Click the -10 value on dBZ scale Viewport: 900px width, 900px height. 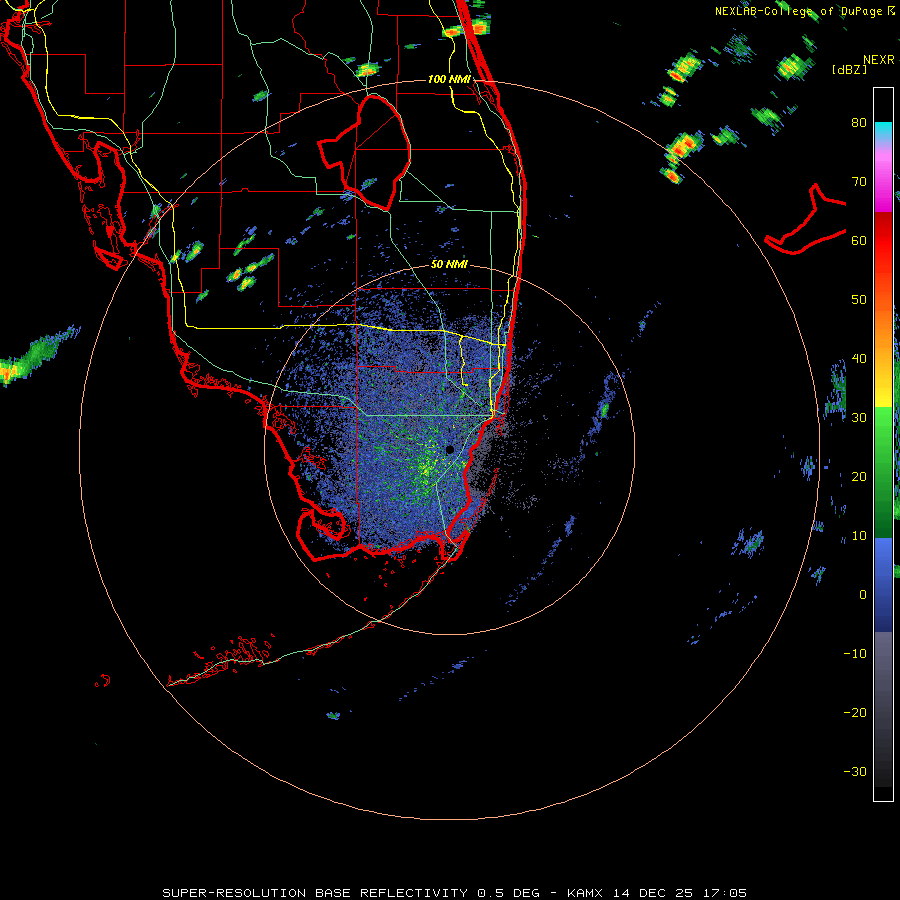855,654
